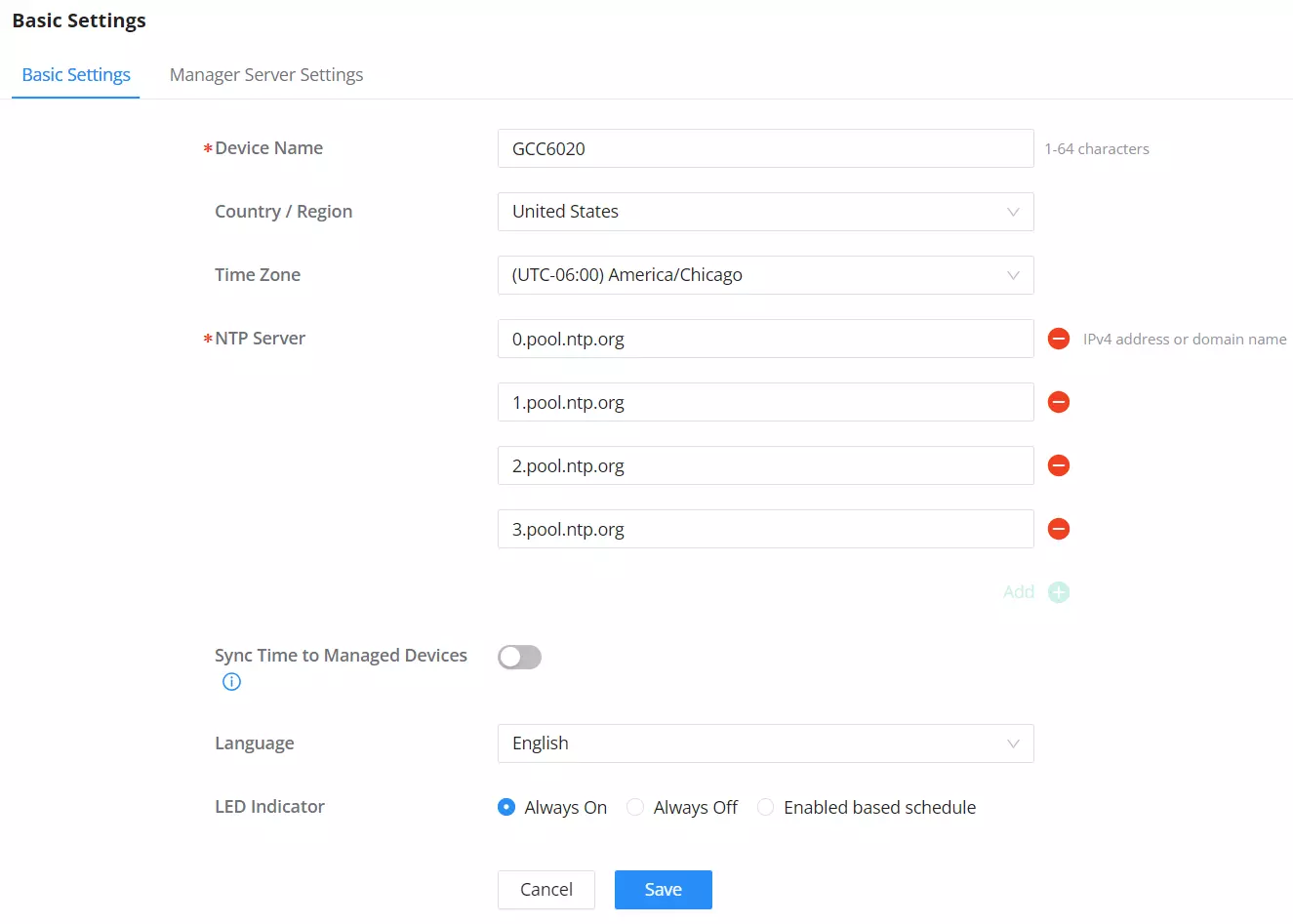Remove the 1.pool.ntp.org NTP server

(x=1059, y=402)
